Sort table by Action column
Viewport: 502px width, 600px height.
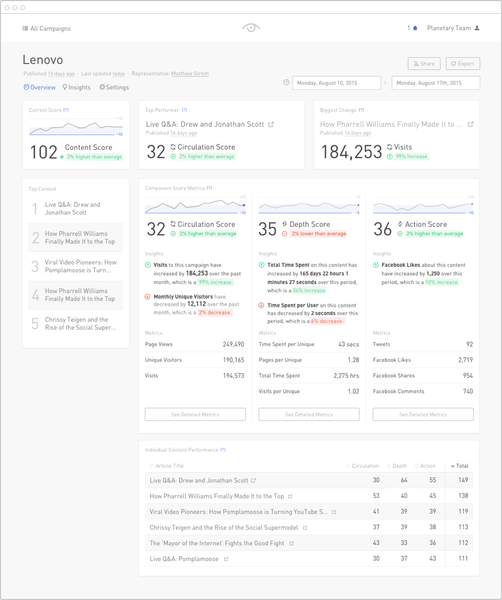tap(425, 466)
